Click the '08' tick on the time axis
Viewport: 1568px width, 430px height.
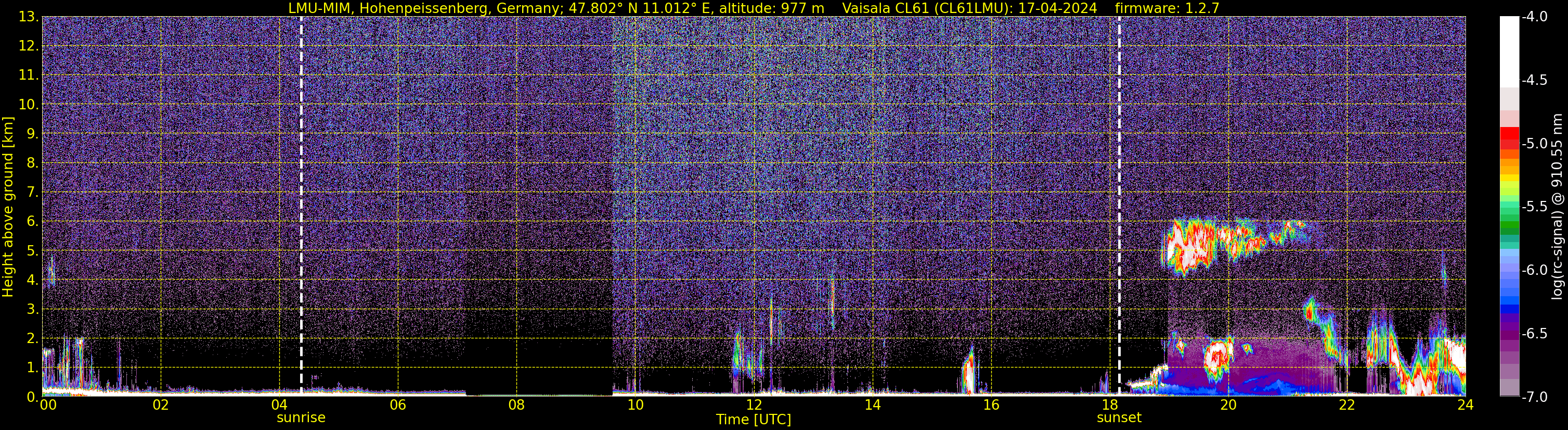517,405
